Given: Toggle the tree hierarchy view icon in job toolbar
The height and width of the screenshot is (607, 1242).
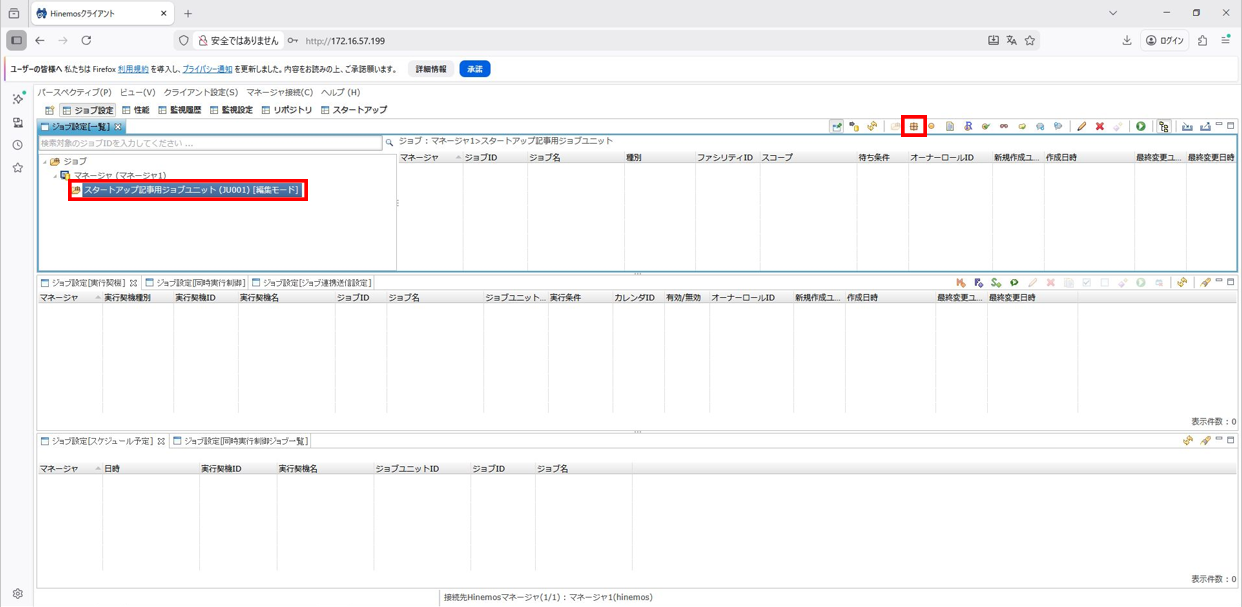Looking at the screenshot, I should [1164, 127].
